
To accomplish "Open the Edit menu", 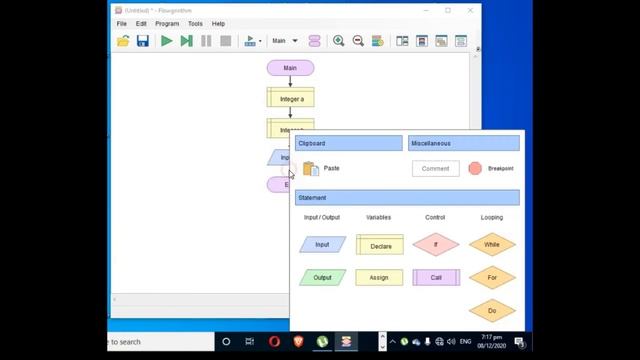I will (x=141, y=24).
